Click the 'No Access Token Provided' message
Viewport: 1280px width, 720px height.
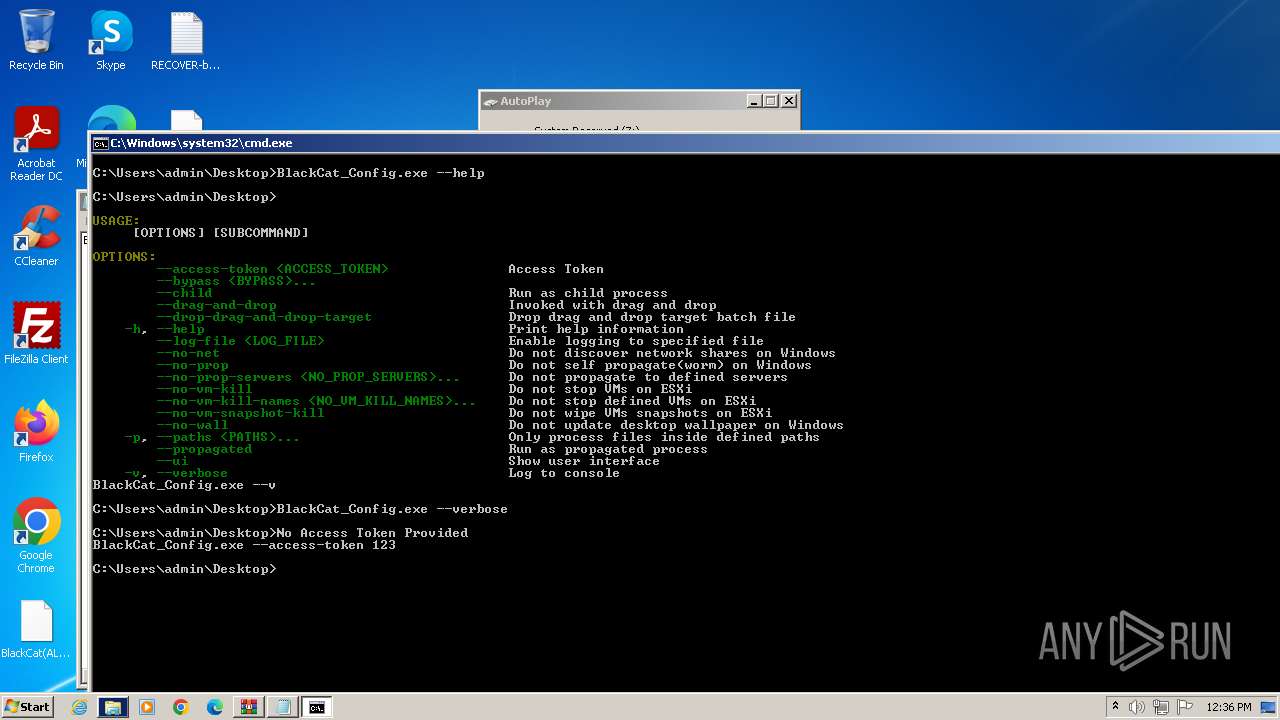click(372, 533)
